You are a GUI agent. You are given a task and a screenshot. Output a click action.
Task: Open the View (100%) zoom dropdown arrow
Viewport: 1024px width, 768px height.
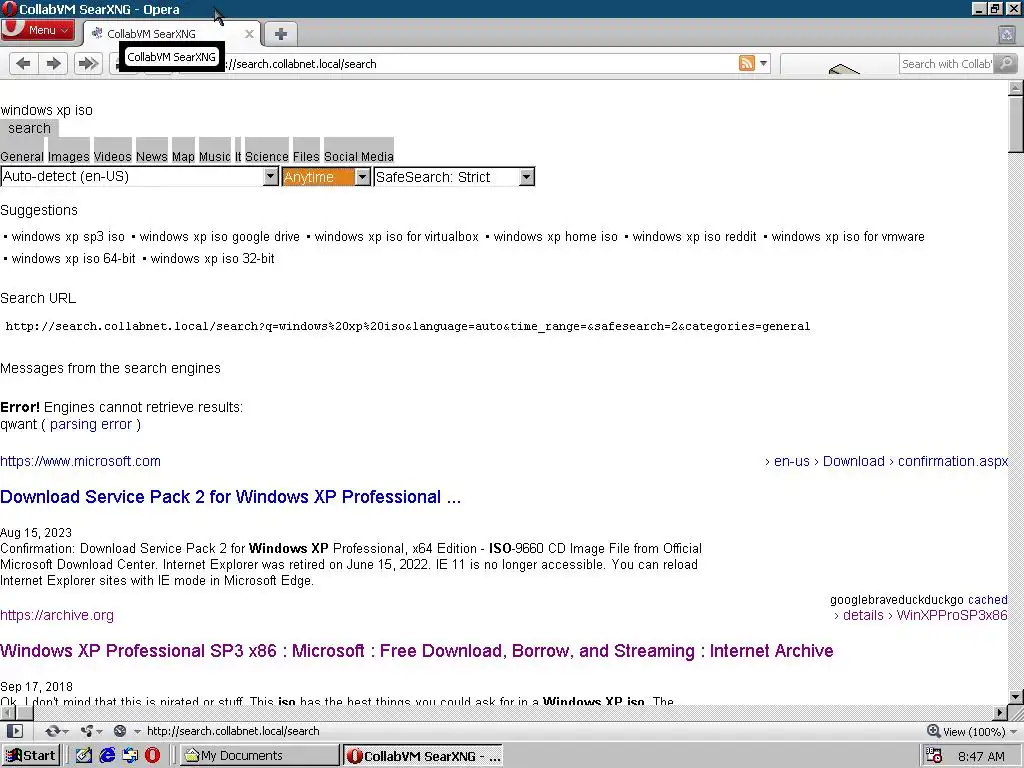coord(1013,731)
